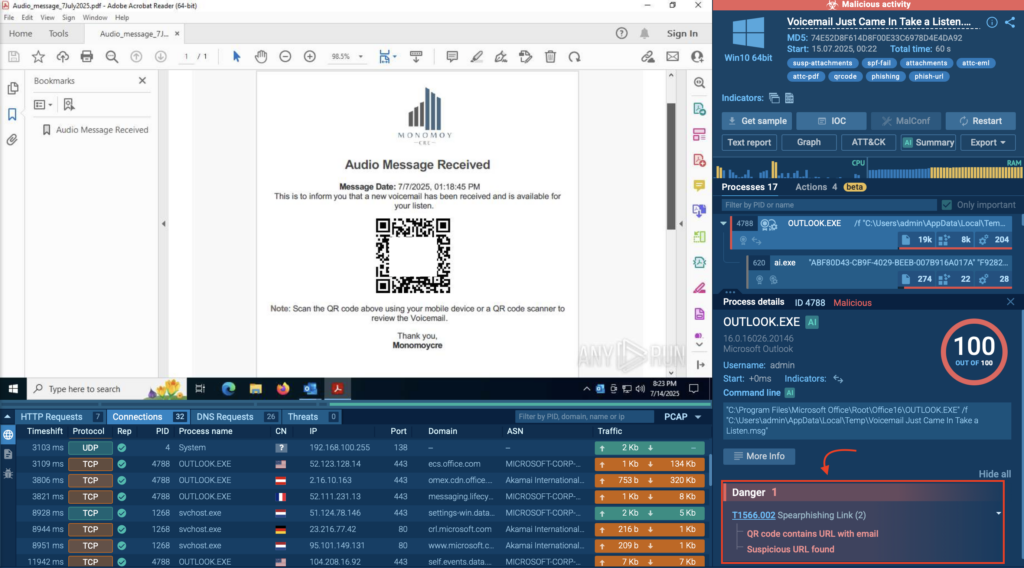
Task: Add a comment with the sticky note tool
Action: [452, 57]
